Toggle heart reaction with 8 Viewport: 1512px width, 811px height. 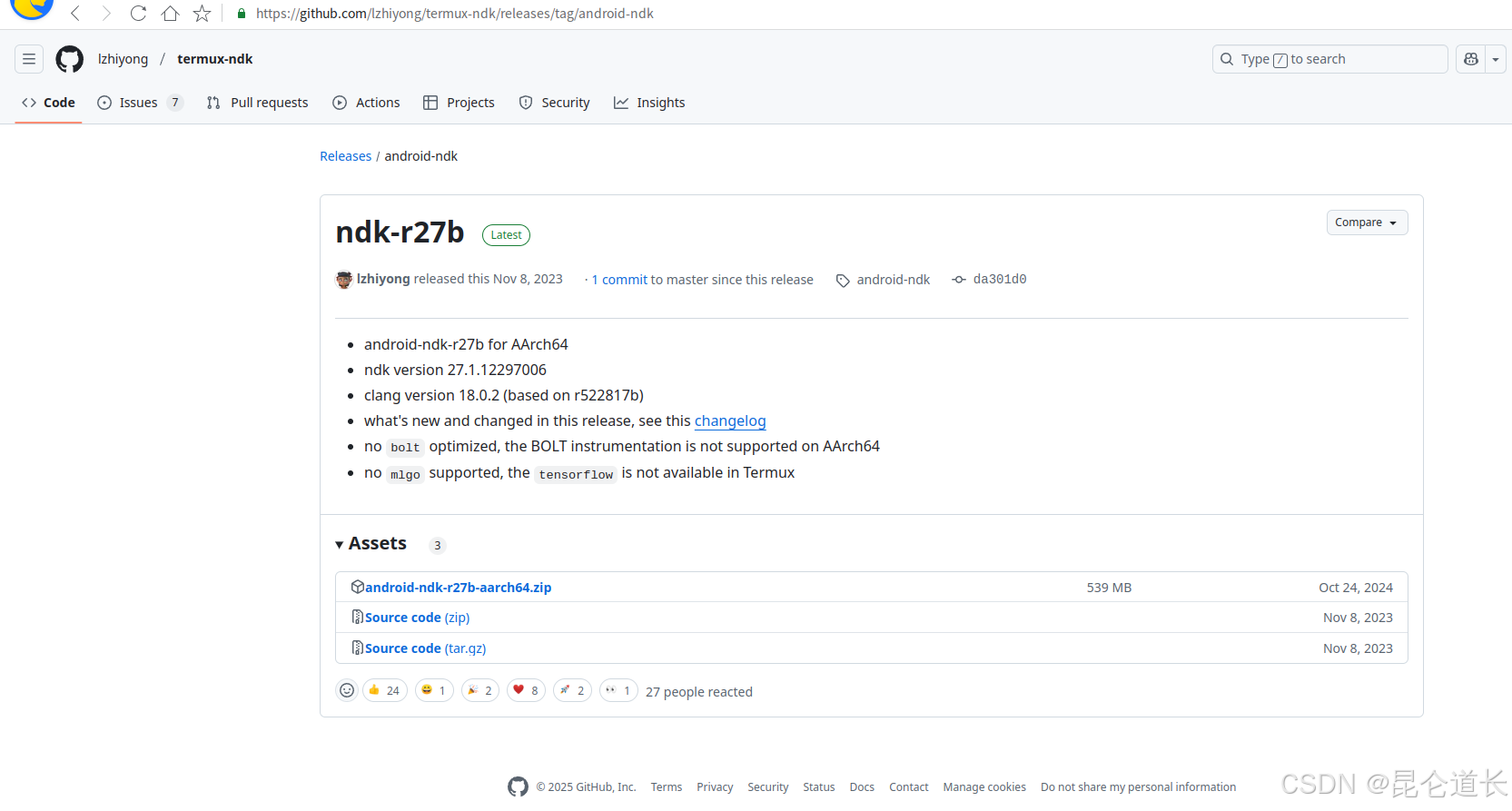[x=526, y=691]
